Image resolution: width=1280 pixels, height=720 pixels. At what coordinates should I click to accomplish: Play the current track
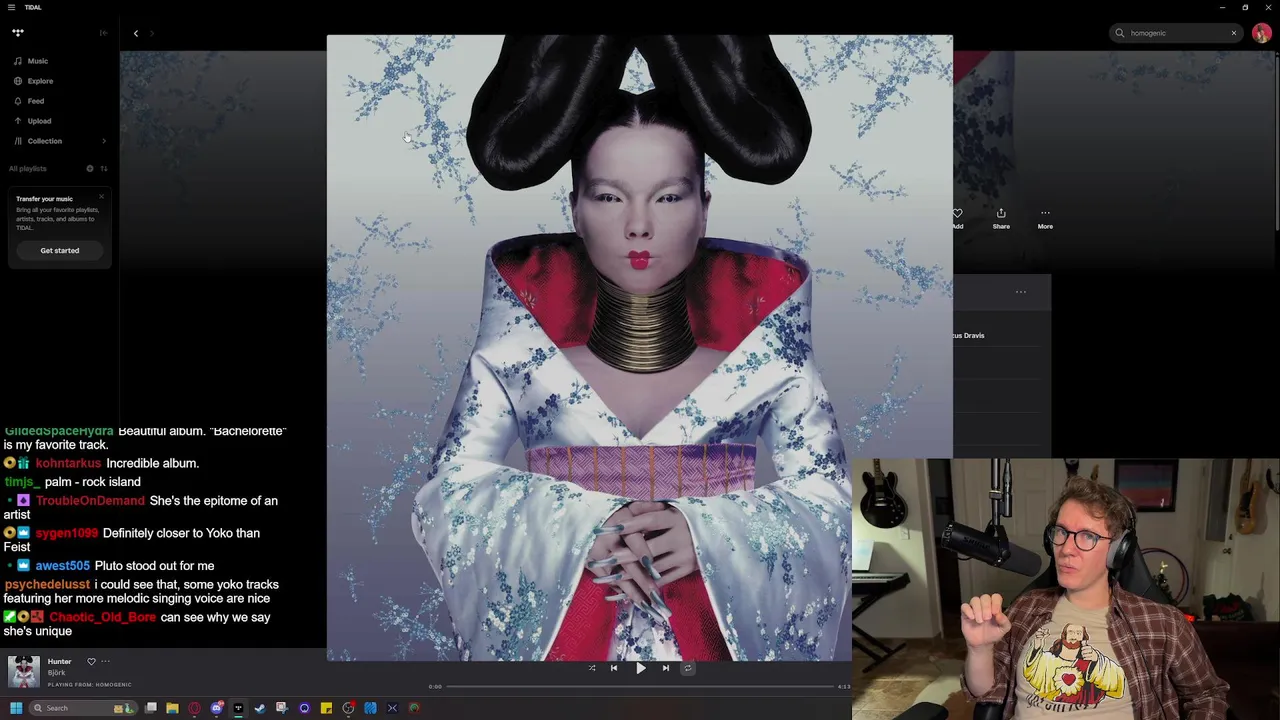640,668
